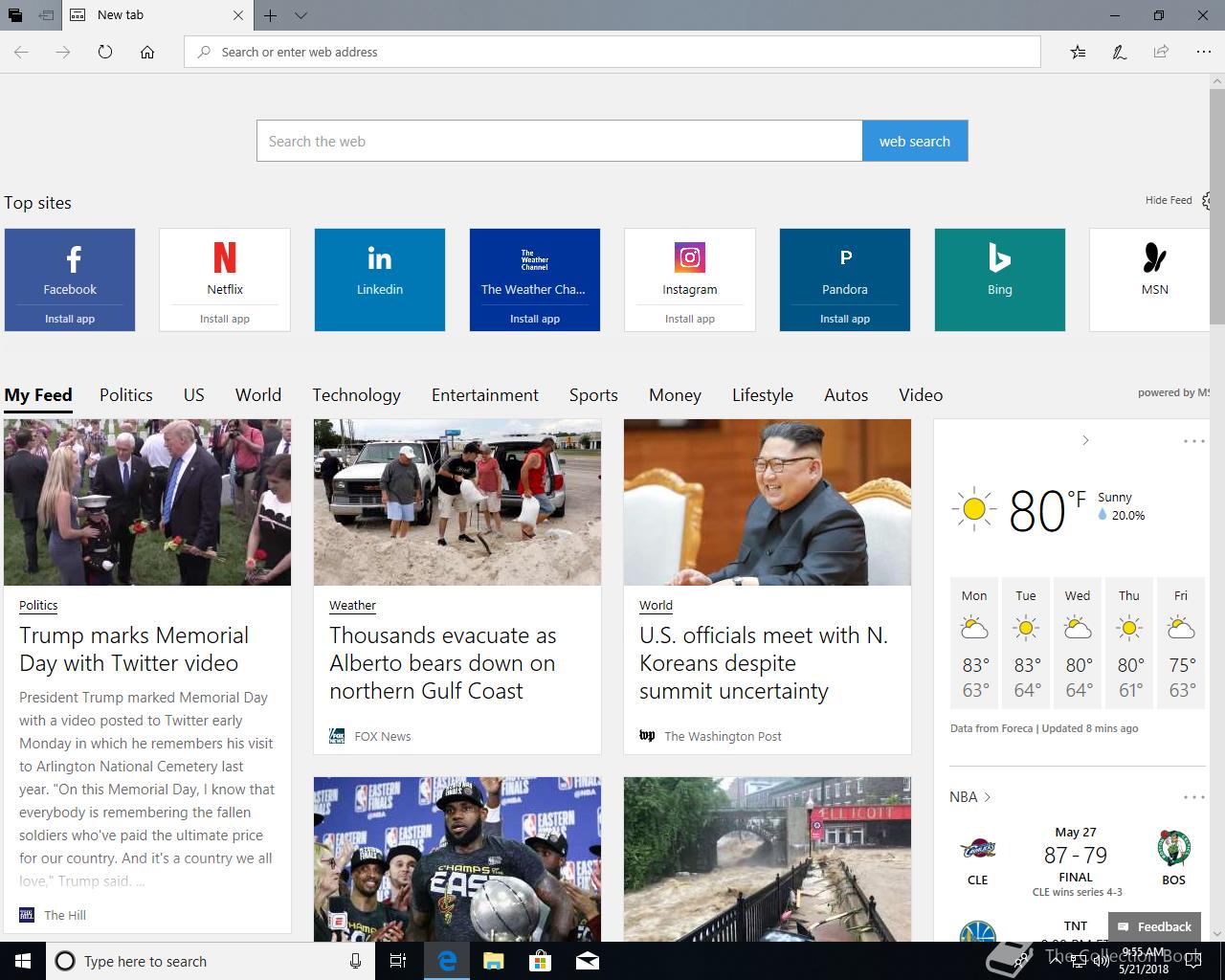Click the Cortana microphone icon
The height and width of the screenshot is (980, 1225).
356,961
